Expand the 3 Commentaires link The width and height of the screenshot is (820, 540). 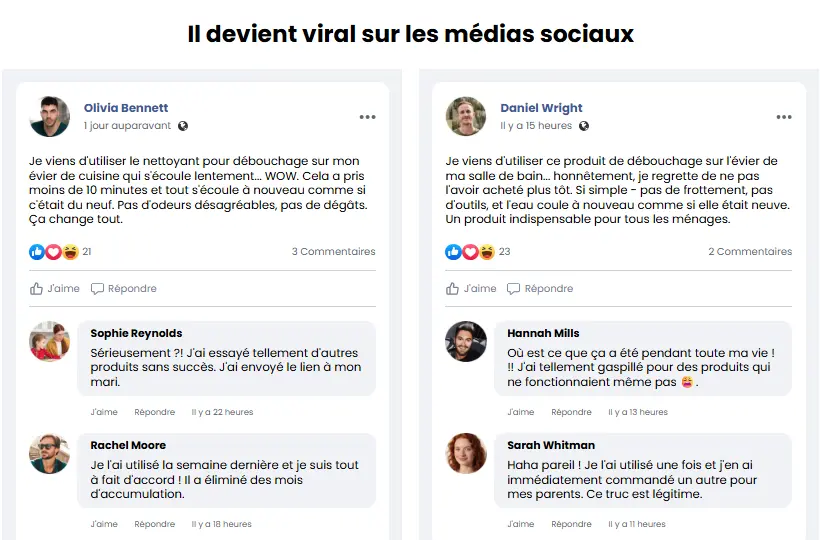coord(333,252)
